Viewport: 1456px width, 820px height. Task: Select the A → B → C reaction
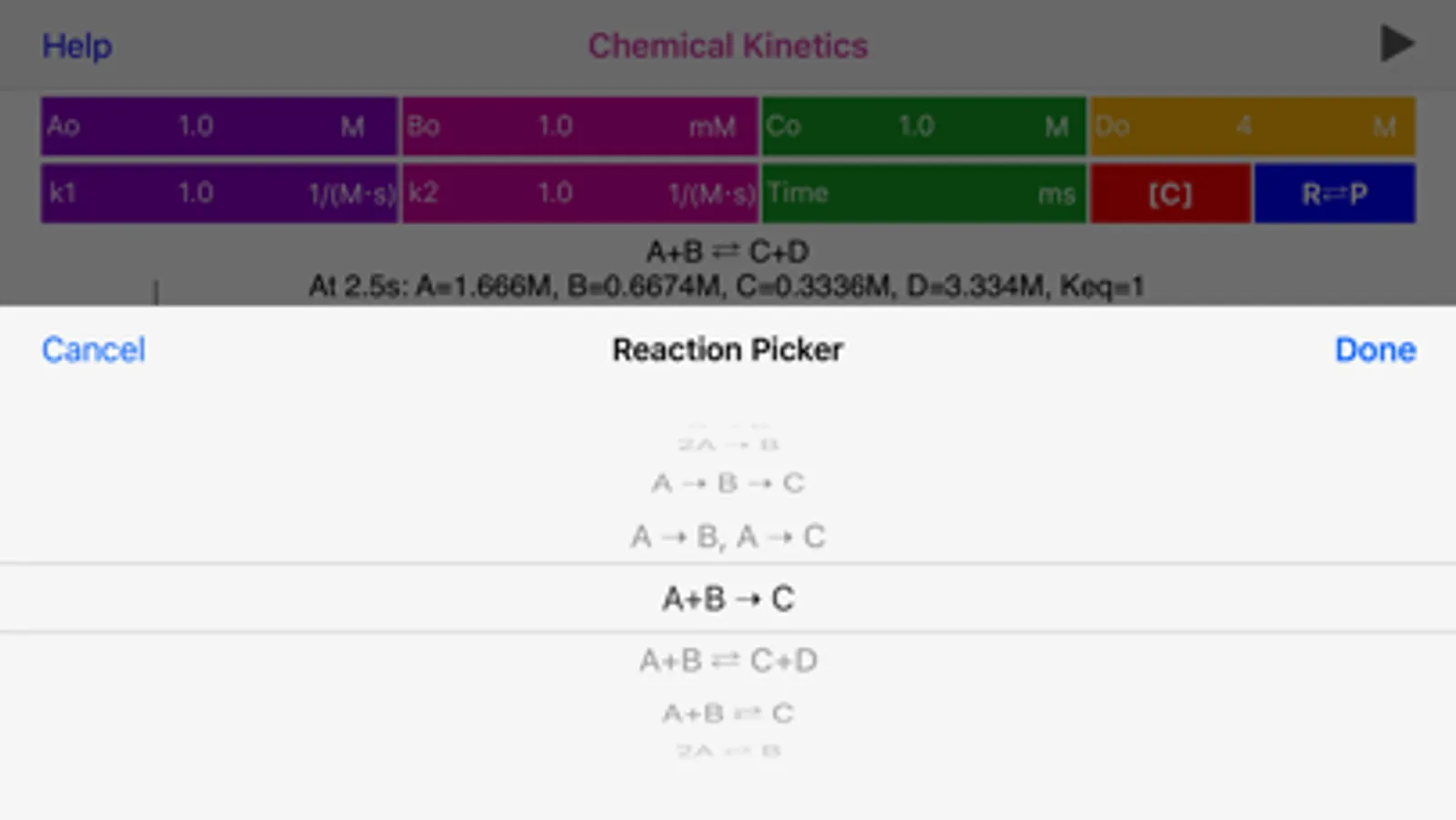pyautogui.click(x=728, y=483)
